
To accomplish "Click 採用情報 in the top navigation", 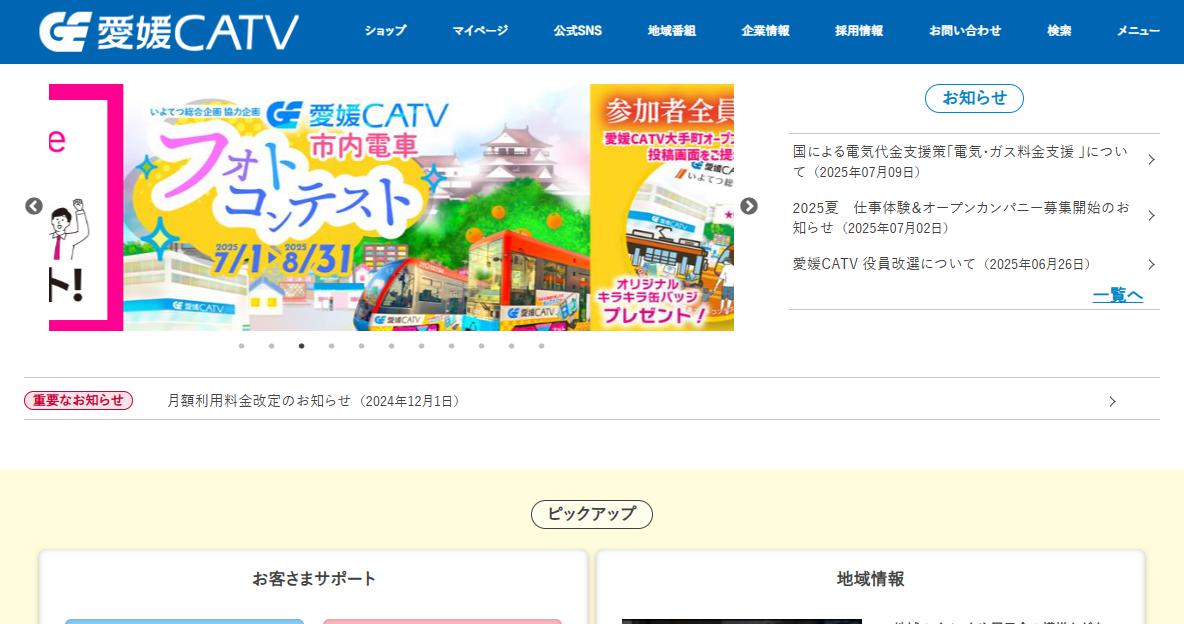I will [x=859, y=31].
